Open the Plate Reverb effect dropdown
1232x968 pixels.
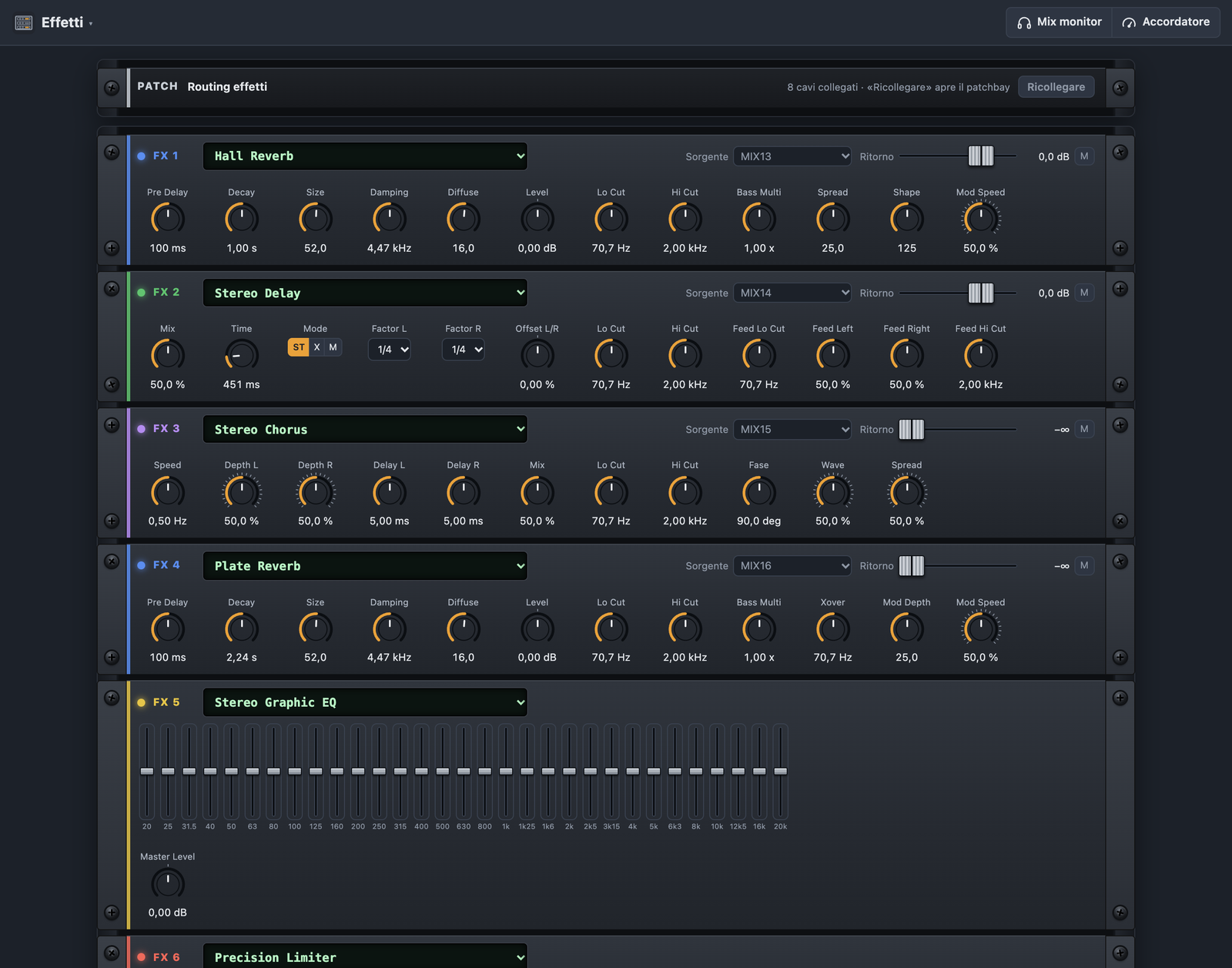click(x=365, y=566)
